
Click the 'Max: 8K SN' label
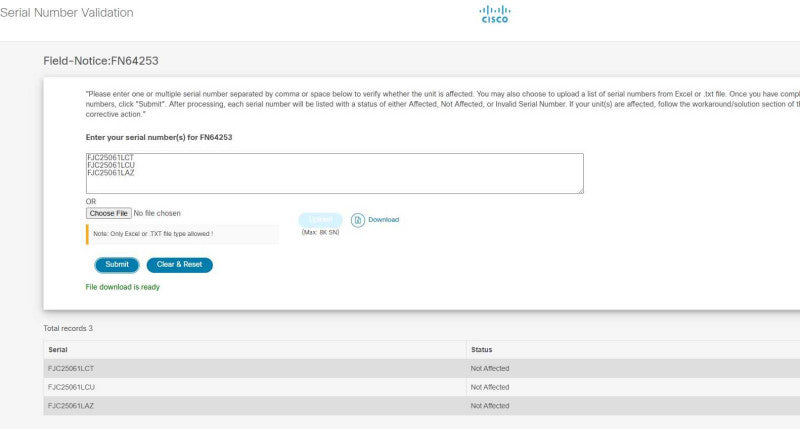320,232
